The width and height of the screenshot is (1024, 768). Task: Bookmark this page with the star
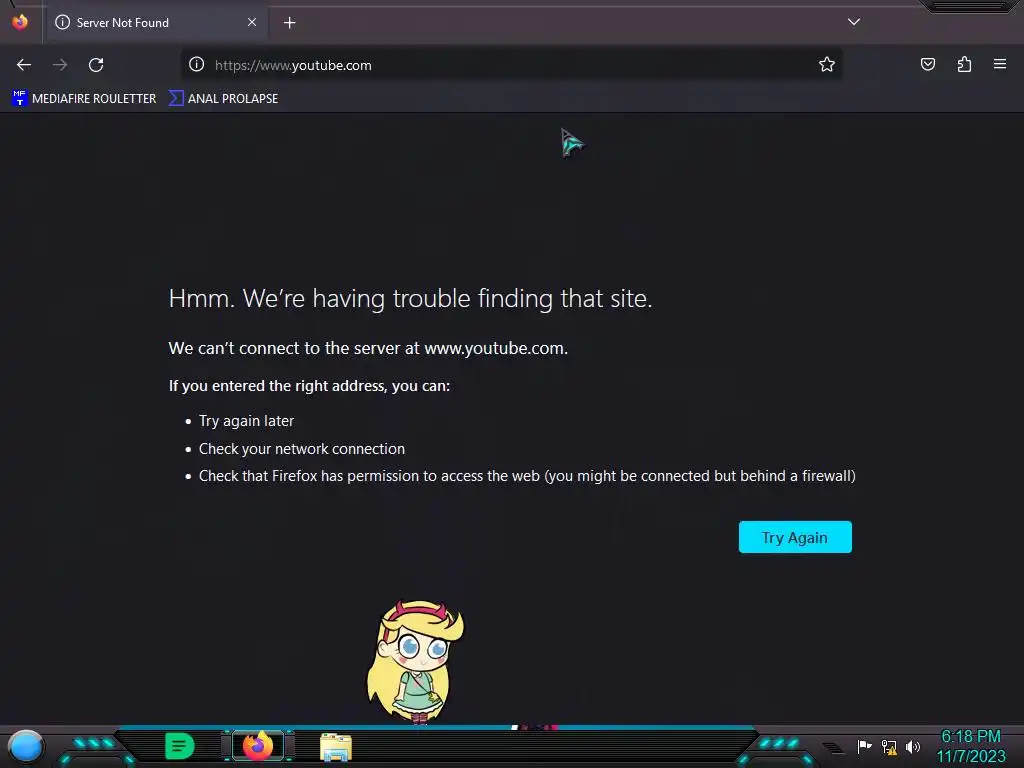click(826, 64)
